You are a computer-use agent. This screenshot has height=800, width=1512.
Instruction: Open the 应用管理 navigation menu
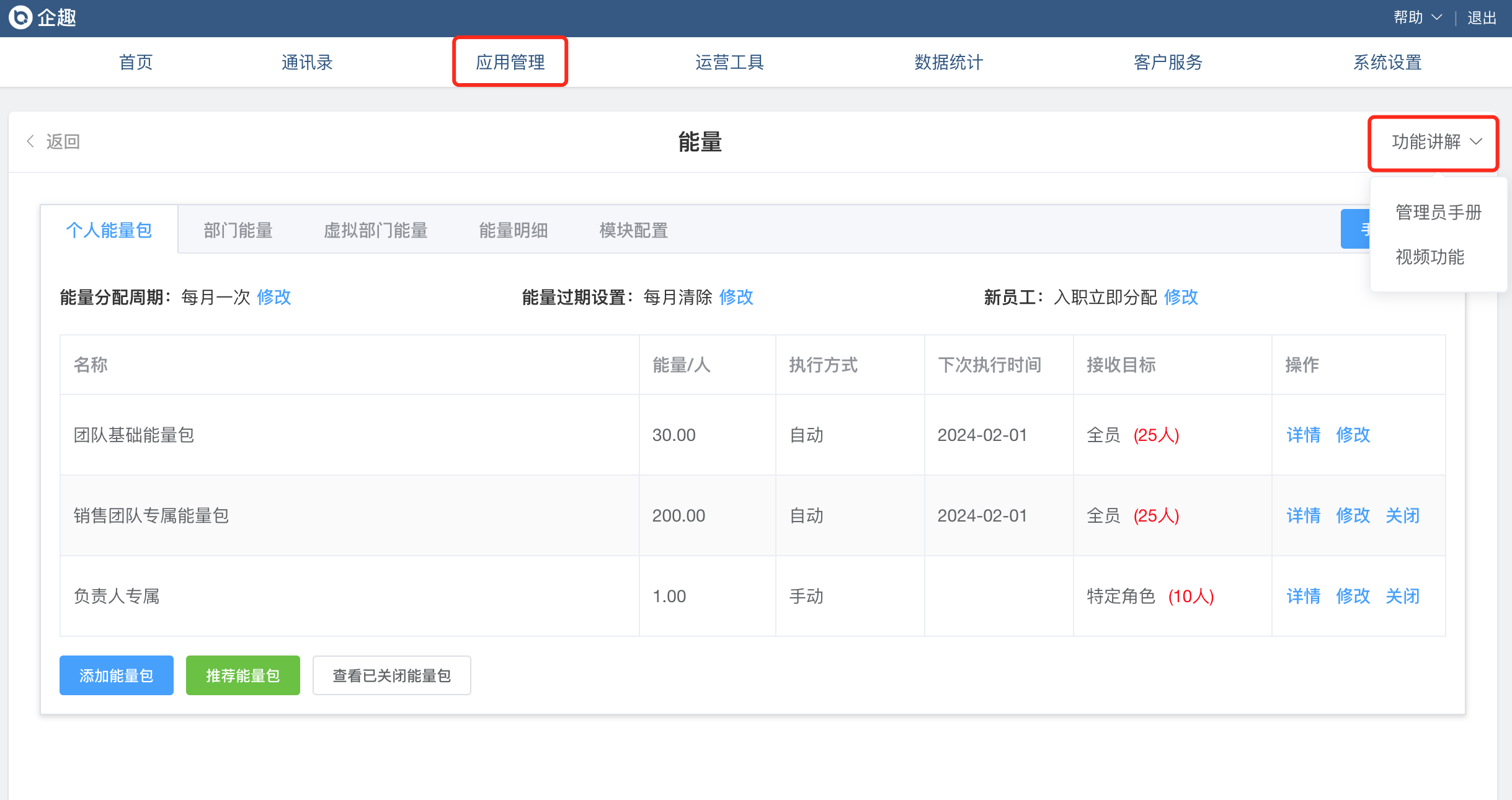(510, 62)
